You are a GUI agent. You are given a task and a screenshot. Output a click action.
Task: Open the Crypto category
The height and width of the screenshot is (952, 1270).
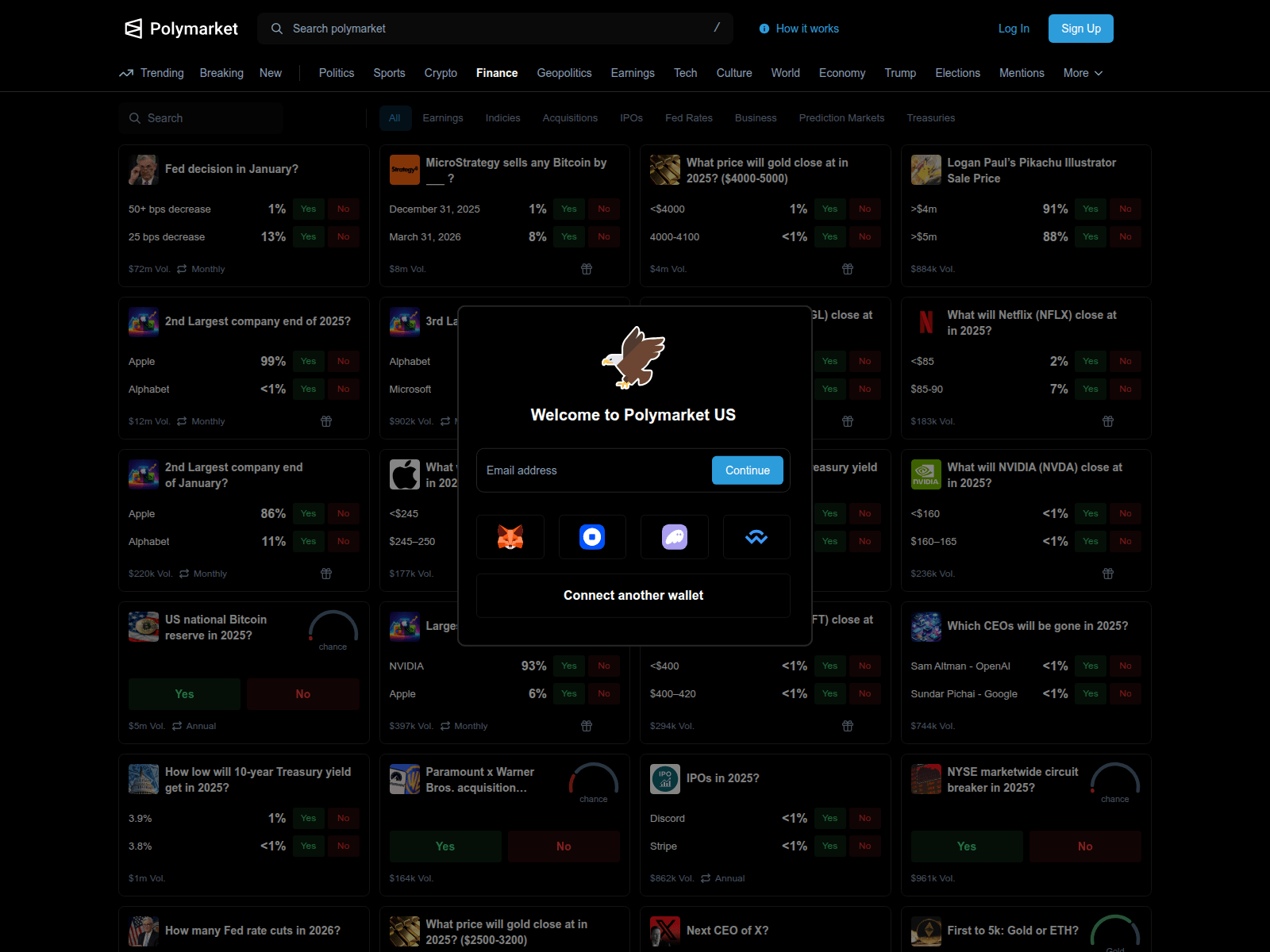click(x=441, y=73)
